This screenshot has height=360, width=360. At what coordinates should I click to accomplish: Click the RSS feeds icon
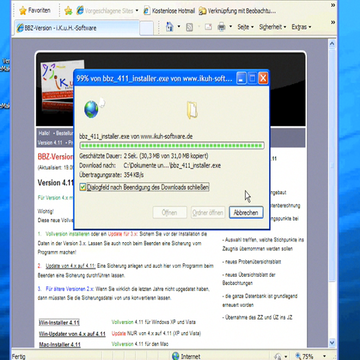tap(189, 27)
